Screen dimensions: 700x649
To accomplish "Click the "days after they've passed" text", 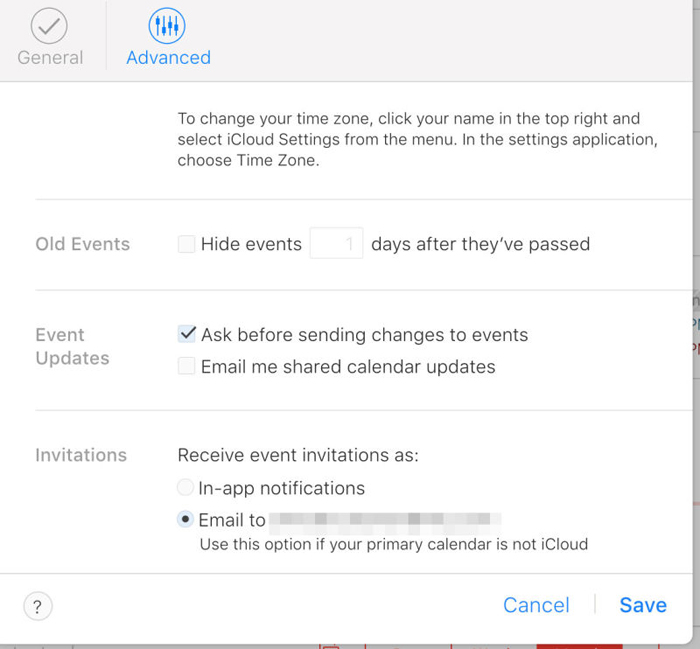I will pyautogui.click(x=480, y=244).
